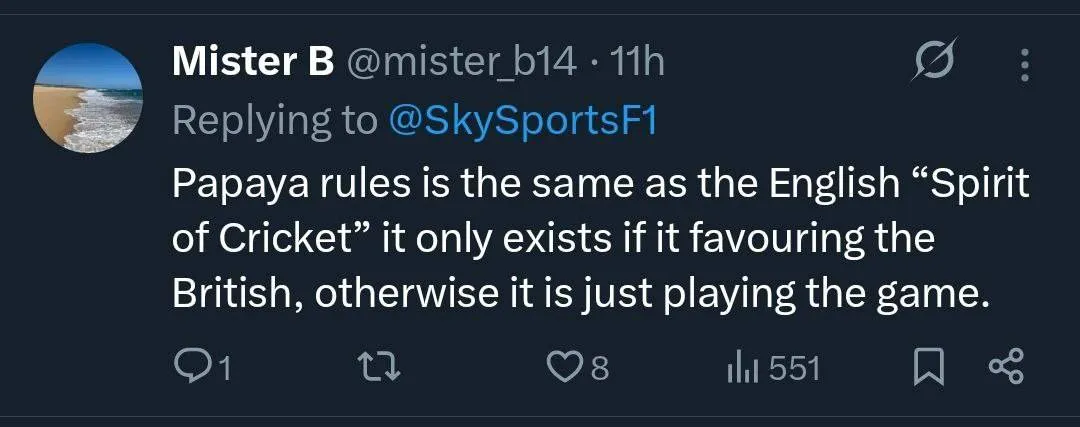1080x427 pixels.
Task: Open the @mister_b14 handle link
Action: [x=461, y=63]
